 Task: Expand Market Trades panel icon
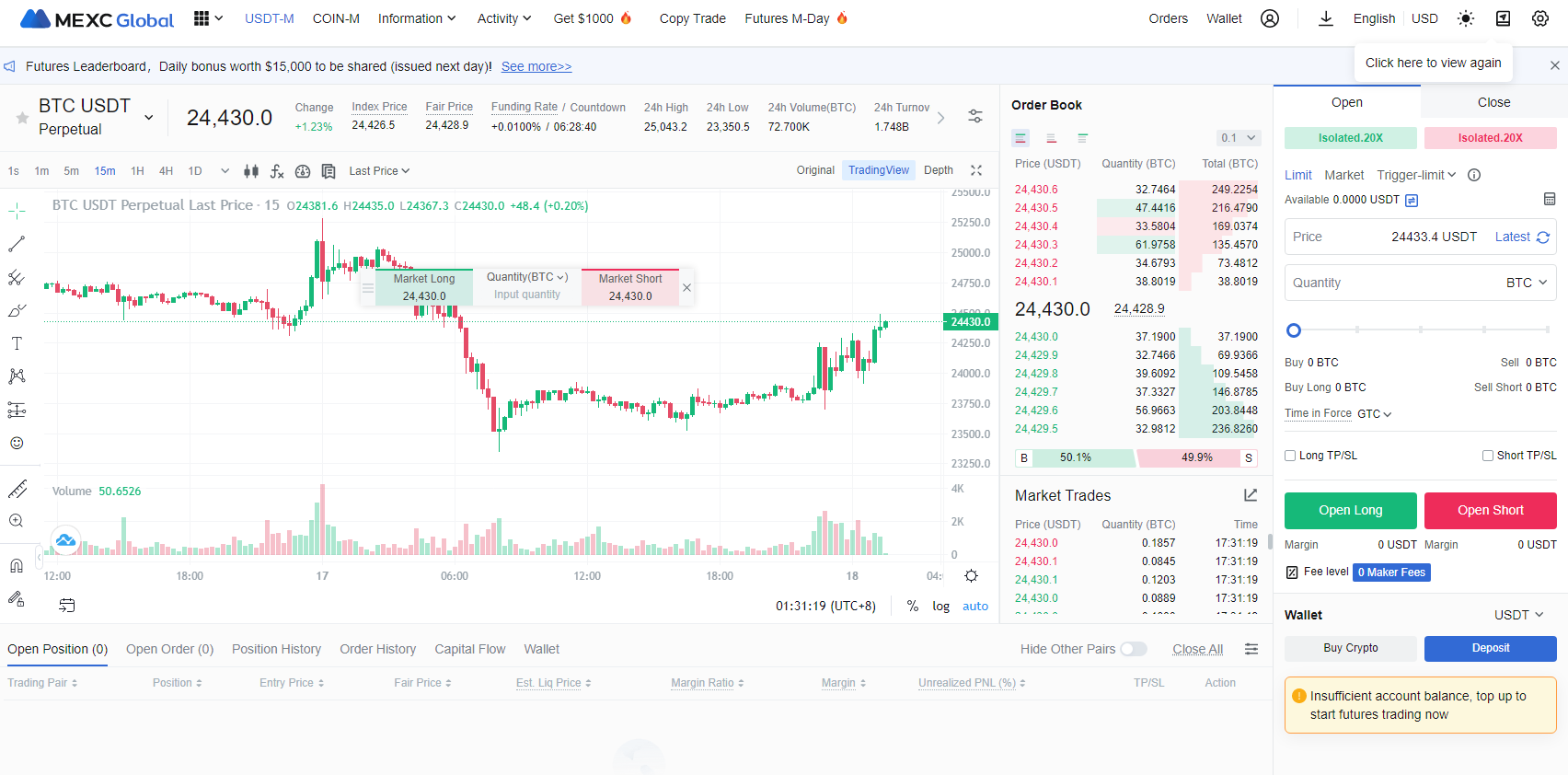(1251, 495)
